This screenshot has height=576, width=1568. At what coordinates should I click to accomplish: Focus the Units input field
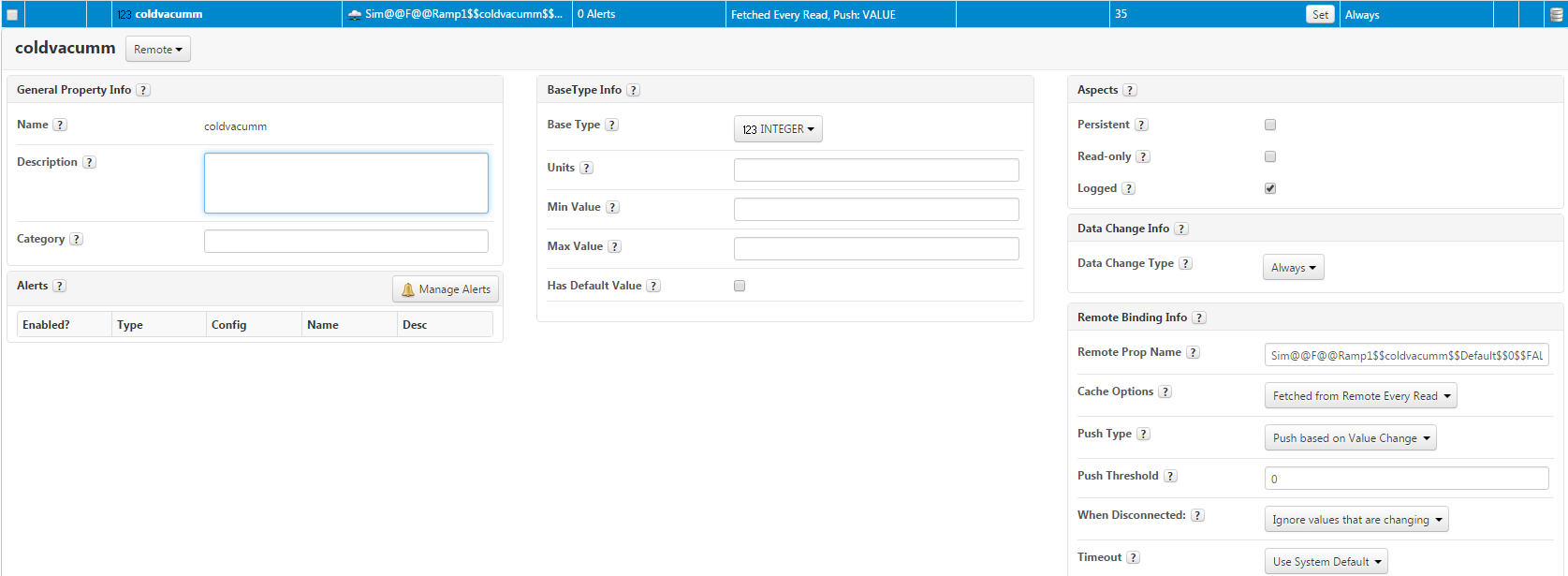click(876, 170)
